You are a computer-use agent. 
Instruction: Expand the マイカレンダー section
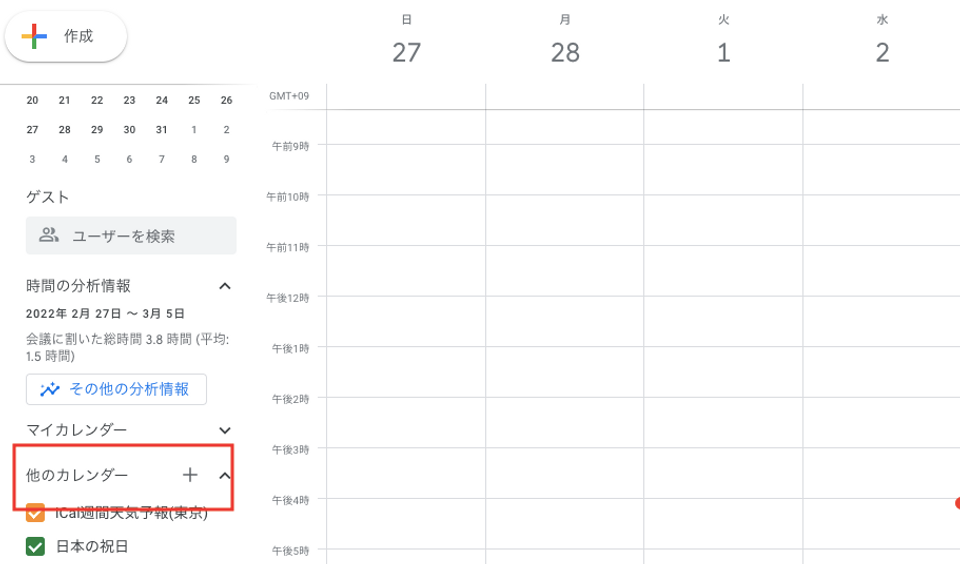click(x=225, y=431)
